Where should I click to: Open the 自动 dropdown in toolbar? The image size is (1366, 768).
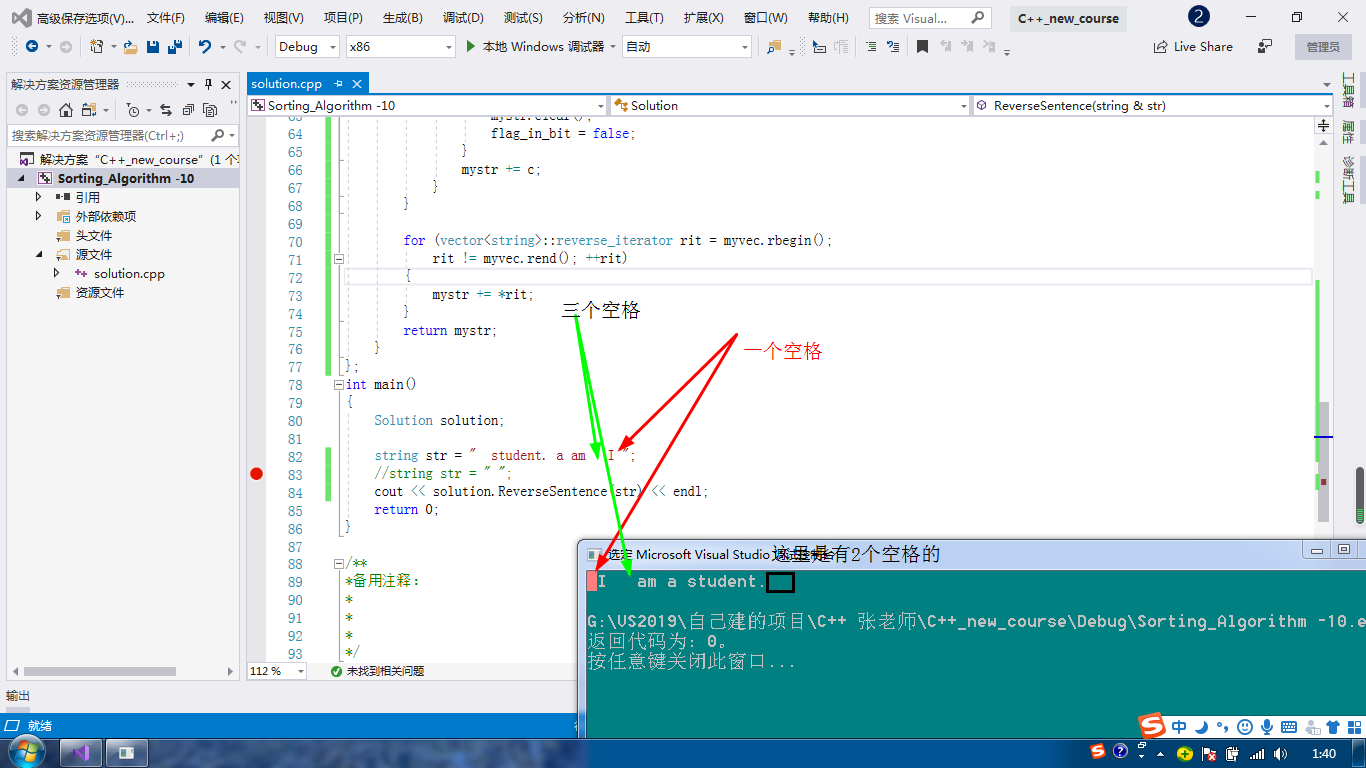686,47
